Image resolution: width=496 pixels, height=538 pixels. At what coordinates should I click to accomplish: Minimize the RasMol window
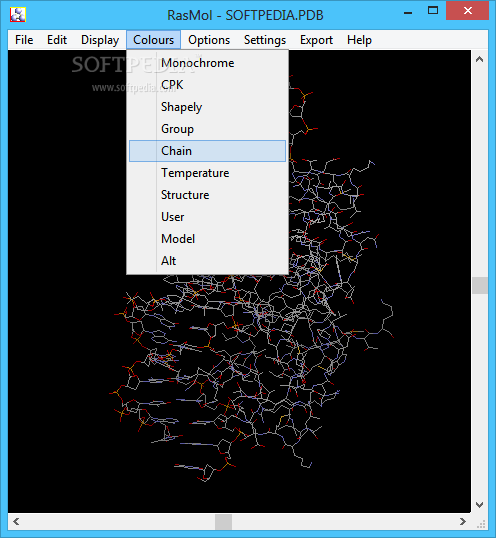[408, 12]
